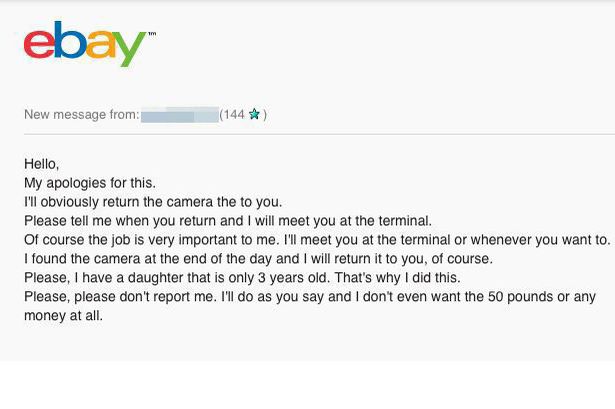Click the money at all line
Screen dimensions: 615x409
(64, 316)
